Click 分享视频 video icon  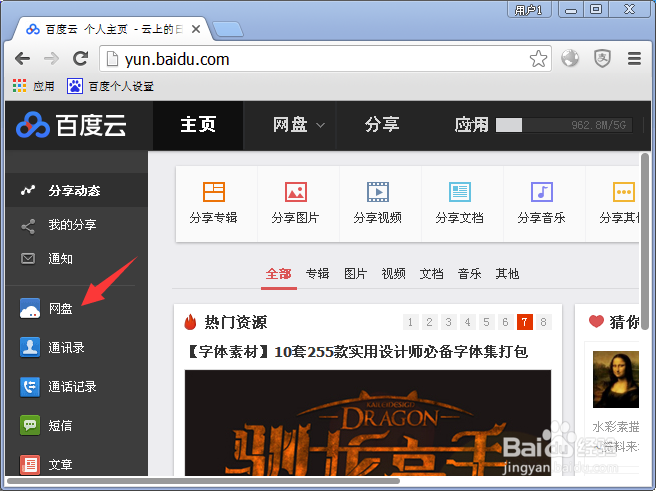click(378, 192)
